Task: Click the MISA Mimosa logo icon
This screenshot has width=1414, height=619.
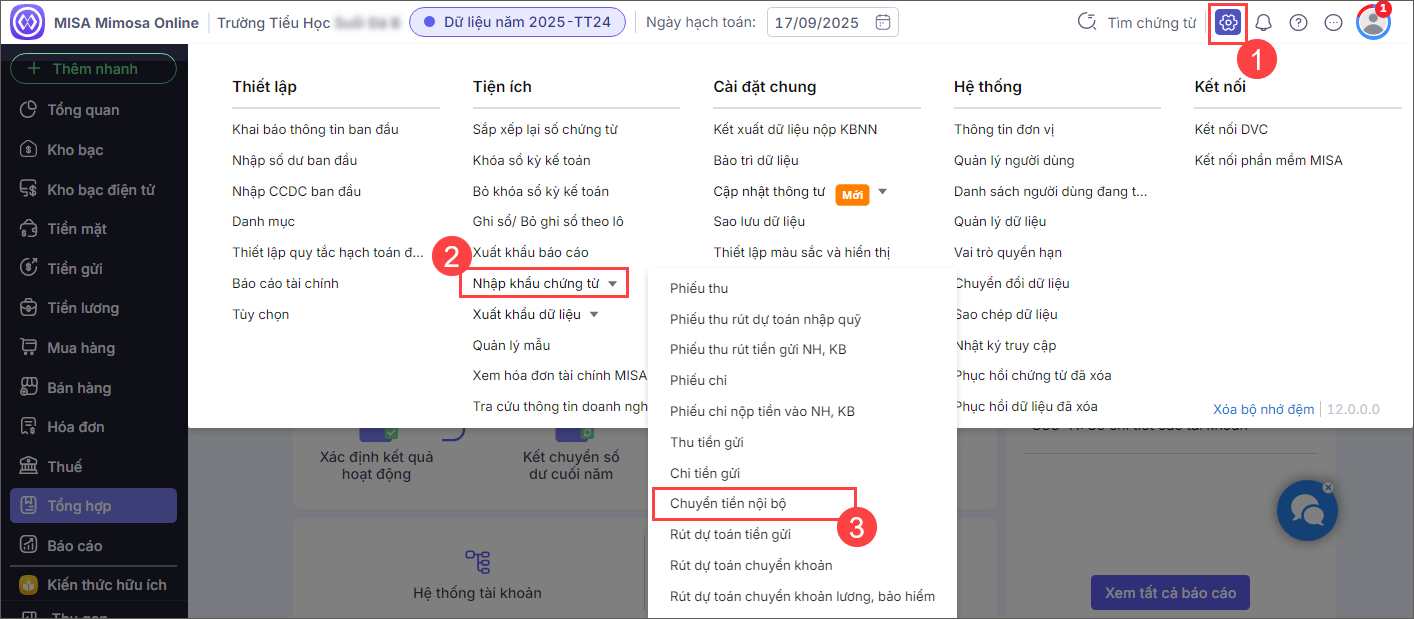Action: 27,23
